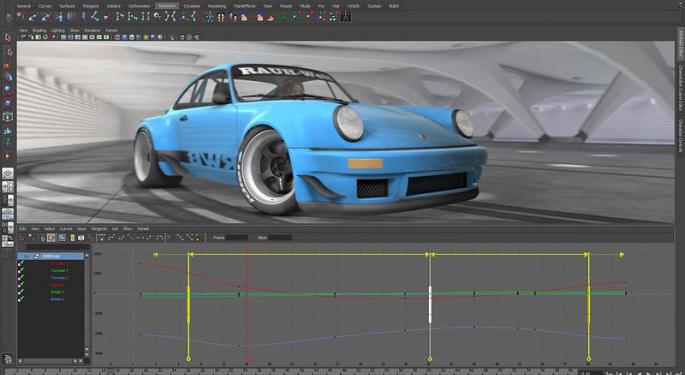Select the Rotate Y channel in outliner
The width and height of the screenshot is (685, 375).
pyautogui.click(x=59, y=292)
